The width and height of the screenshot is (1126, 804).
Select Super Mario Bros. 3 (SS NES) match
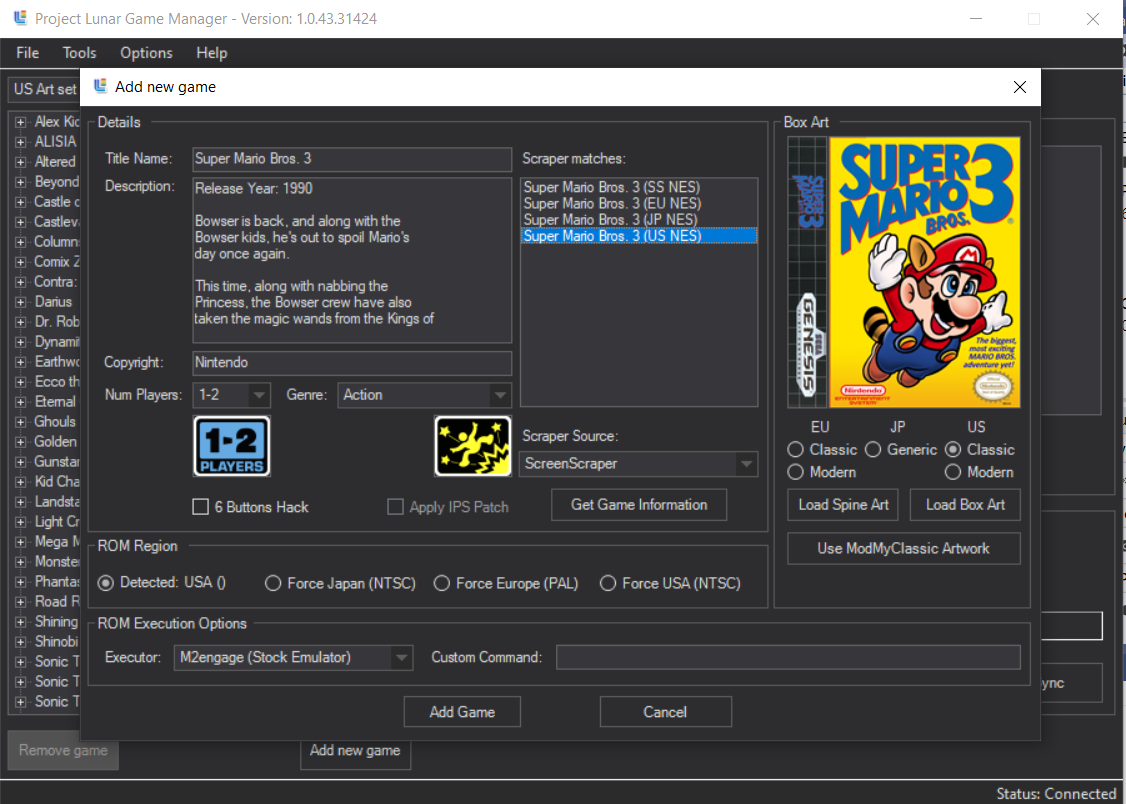coord(639,187)
